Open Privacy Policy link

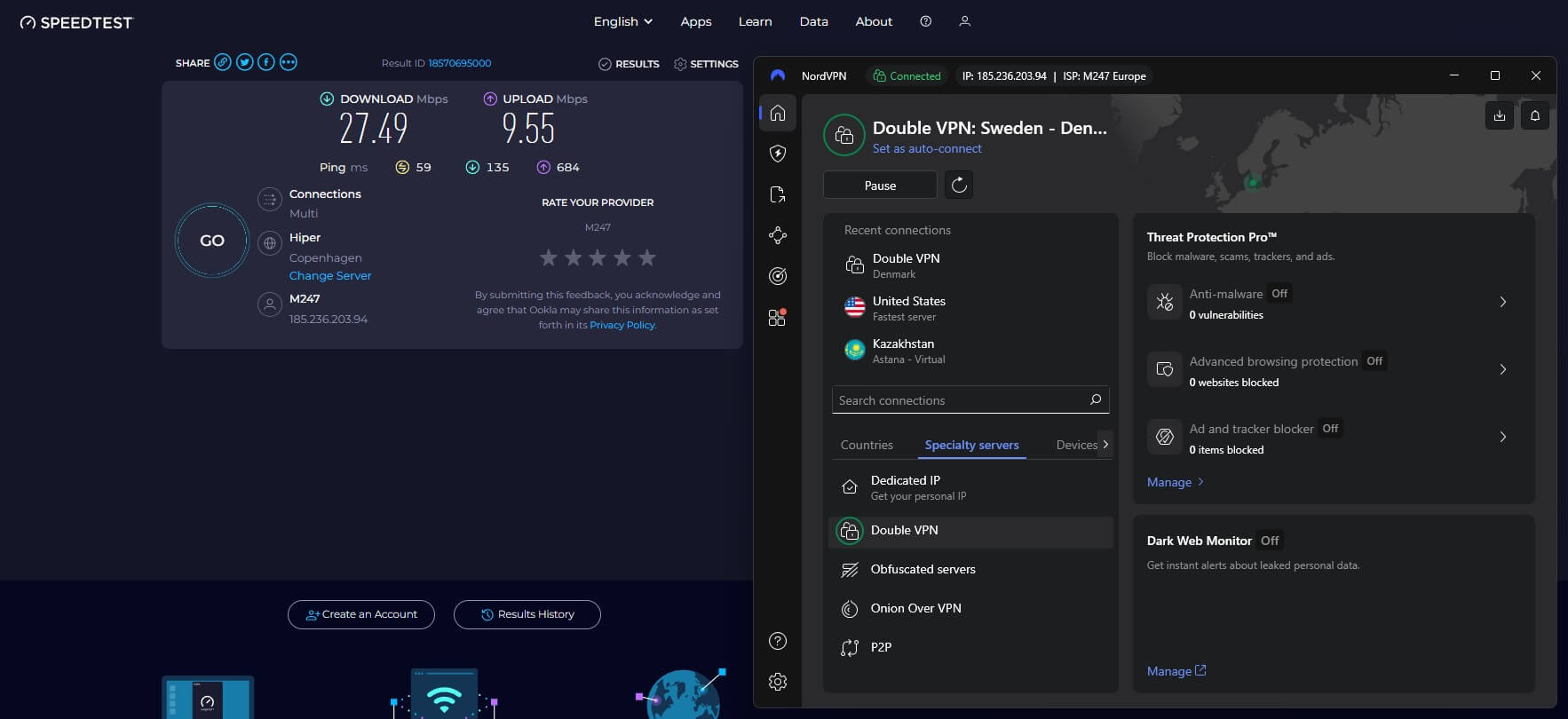[x=622, y=325]
